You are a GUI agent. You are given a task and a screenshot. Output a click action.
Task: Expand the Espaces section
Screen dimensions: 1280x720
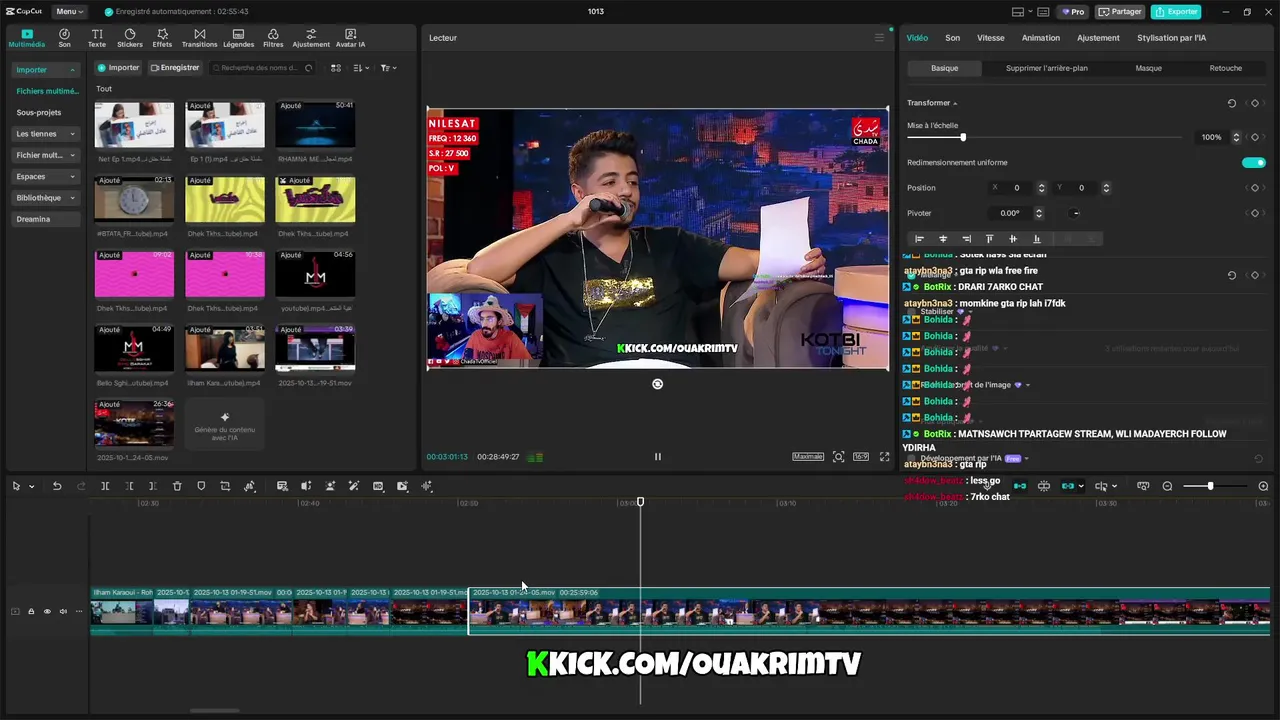72,176
